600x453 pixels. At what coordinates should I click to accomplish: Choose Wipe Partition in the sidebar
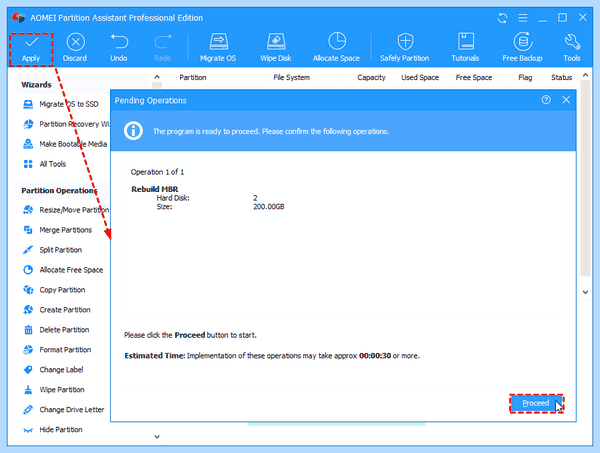pyautogui.click(x=54, y=389)
